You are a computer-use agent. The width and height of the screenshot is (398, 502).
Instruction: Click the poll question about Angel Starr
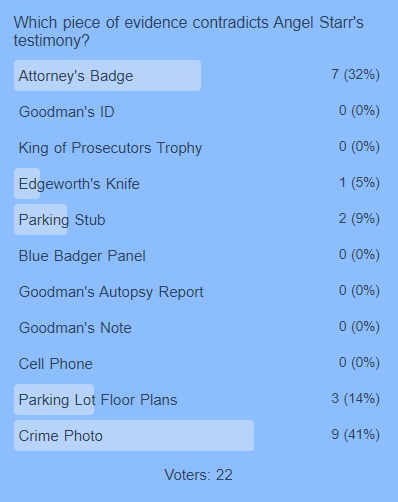188,32
